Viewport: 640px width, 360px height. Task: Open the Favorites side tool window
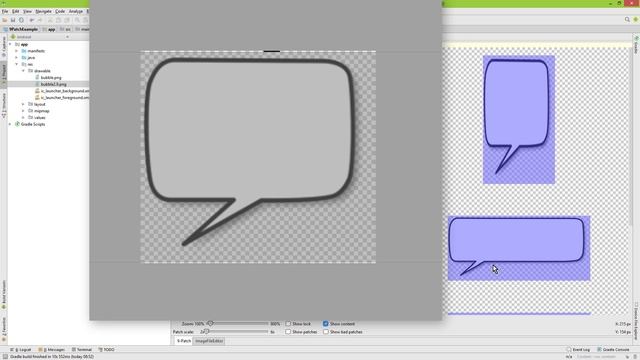[4, 330]
